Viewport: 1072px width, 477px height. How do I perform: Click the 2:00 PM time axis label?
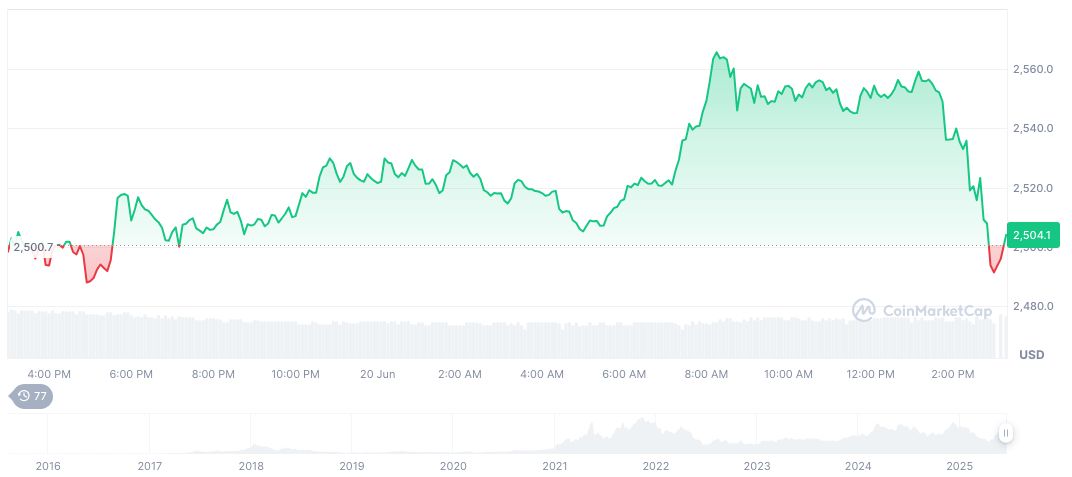coord(952,374)
